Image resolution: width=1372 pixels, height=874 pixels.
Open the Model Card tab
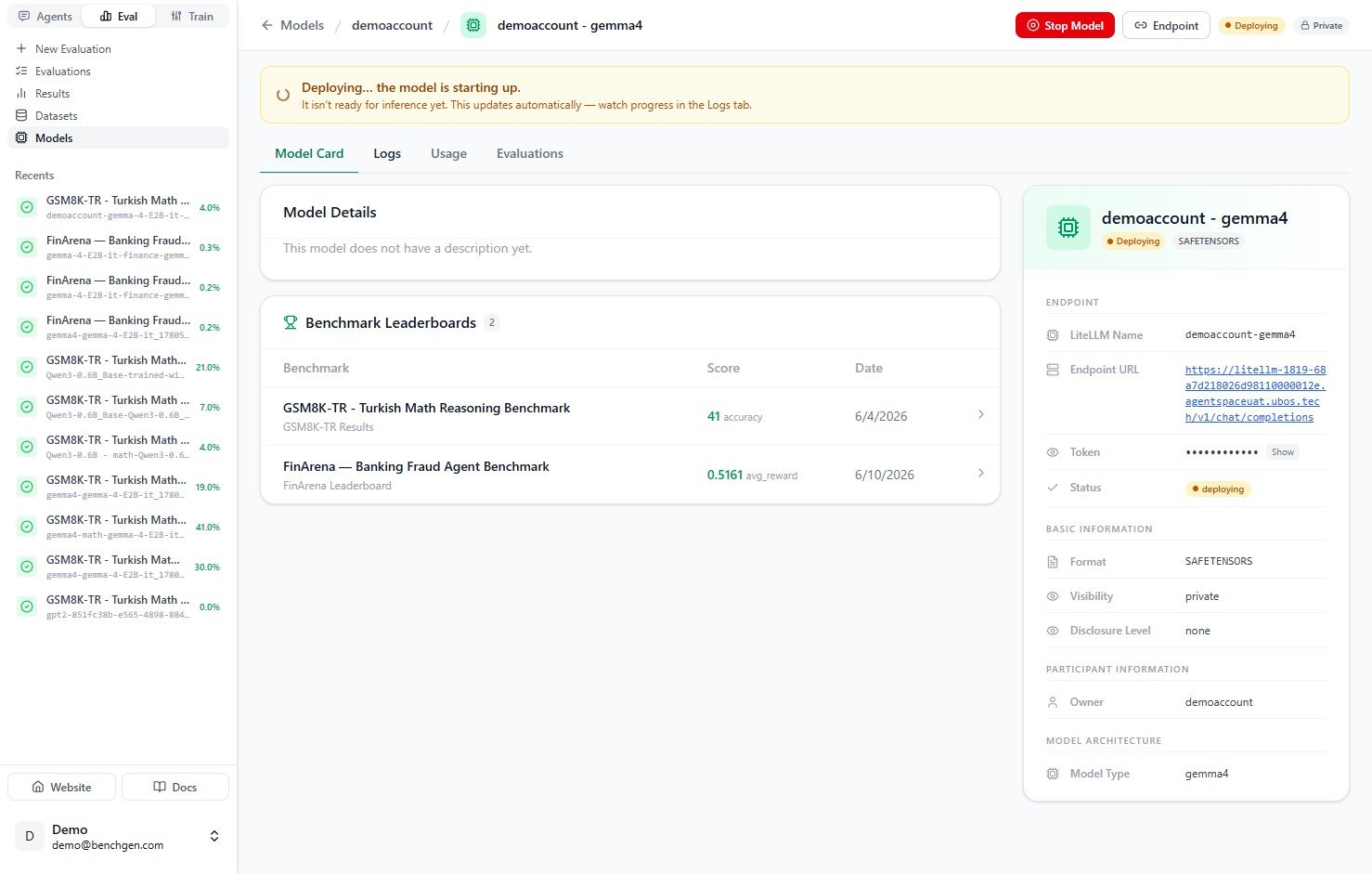[309, 154]
